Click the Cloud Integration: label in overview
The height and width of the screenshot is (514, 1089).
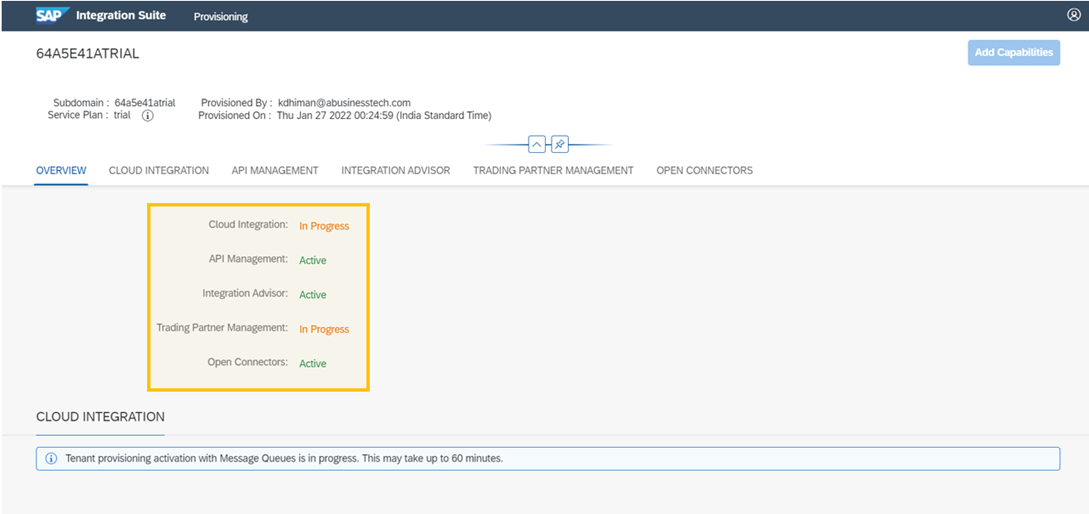point(248,224)
